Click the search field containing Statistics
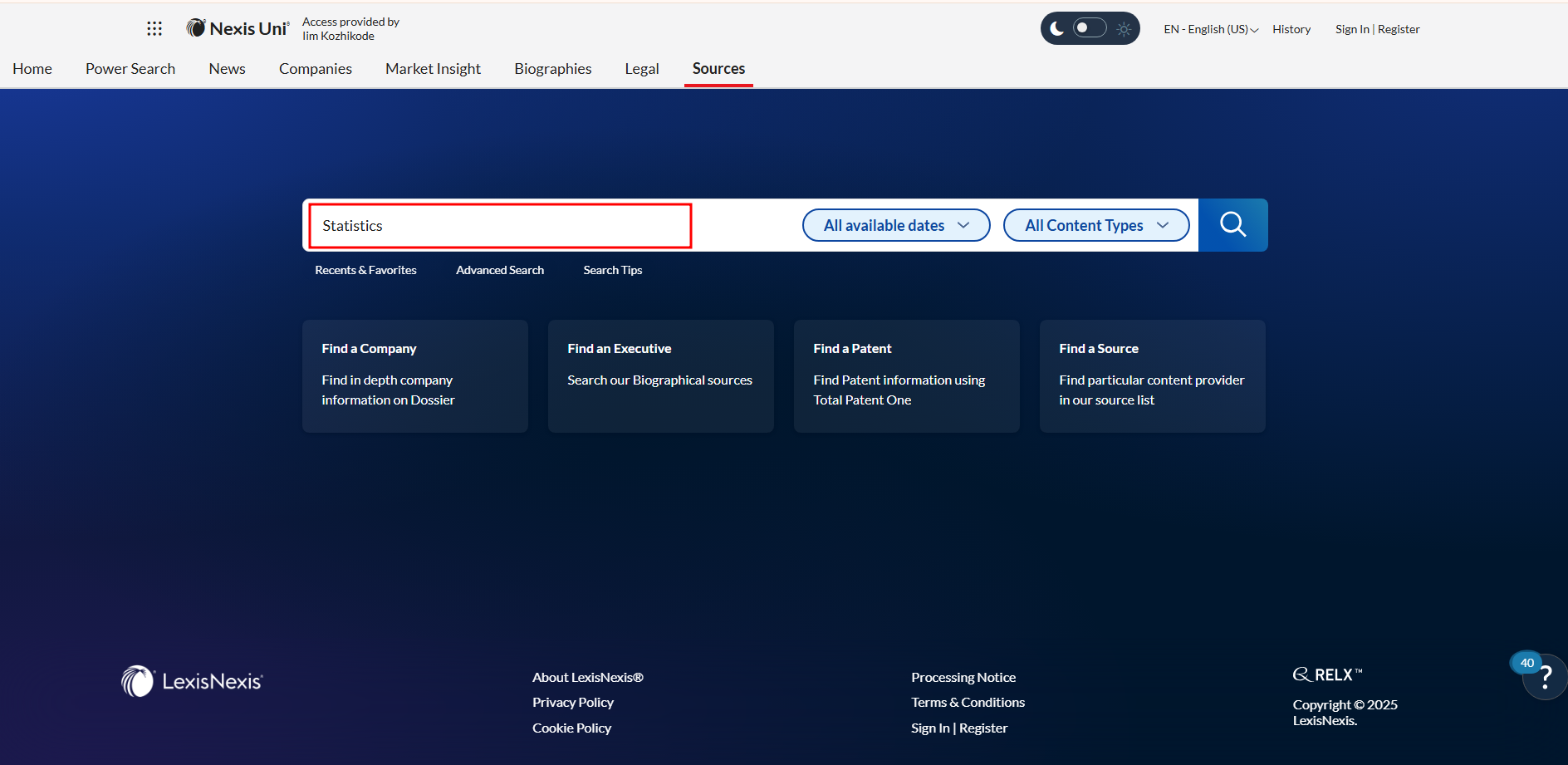Viewport: 1568px width, 765px height. (500, 226)
